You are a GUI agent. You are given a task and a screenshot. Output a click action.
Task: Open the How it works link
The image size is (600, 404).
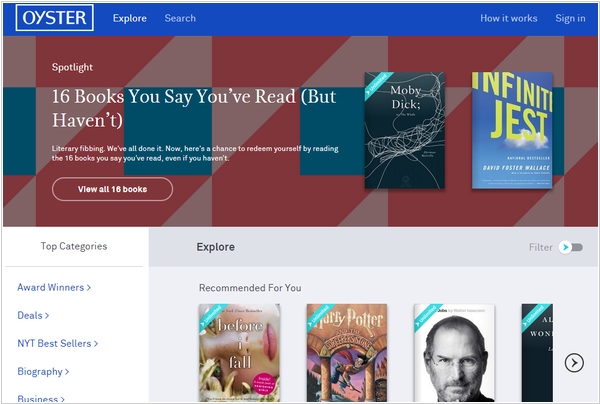tap(508, 18)
